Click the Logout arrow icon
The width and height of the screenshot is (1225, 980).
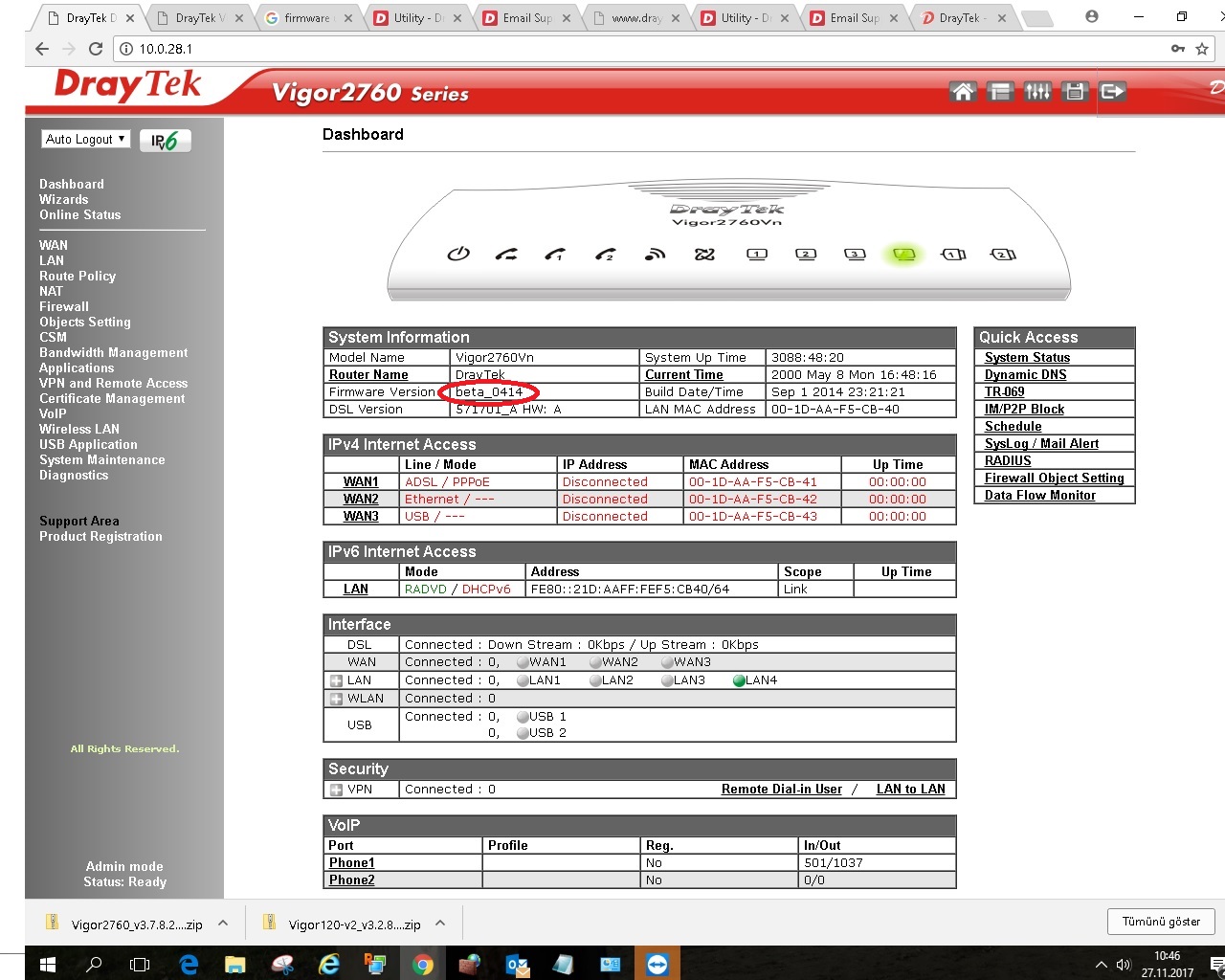[1112, 92]
